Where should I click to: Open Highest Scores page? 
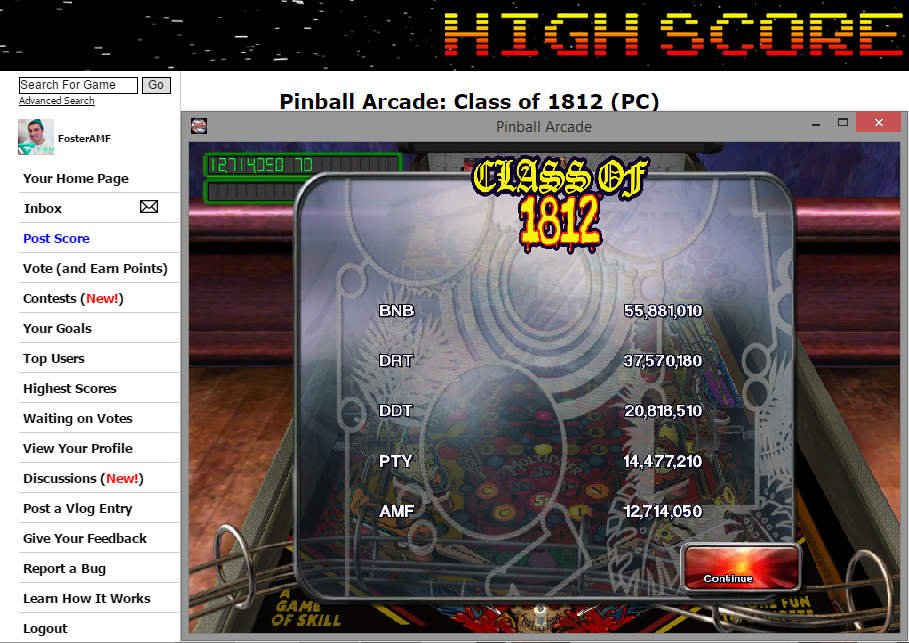[x=70, y=388]
